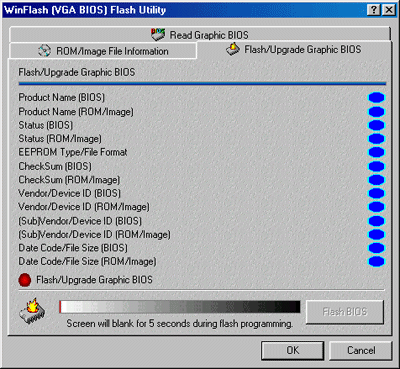Click the blue indicator for CheckSum (BIOS)
The width and height of the screenshot is (400, 369).
[376, 166]
